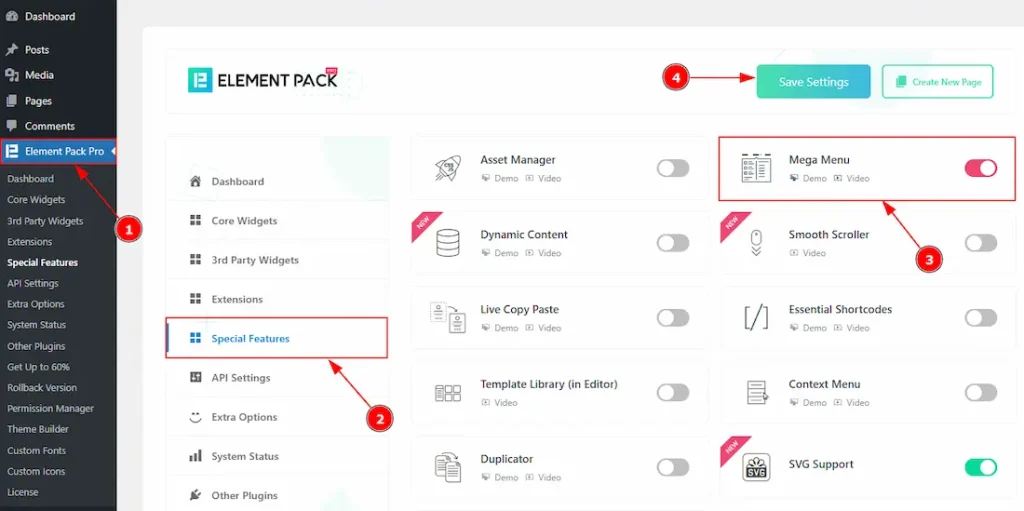Enable the Asset Manager toggle
Screen dimensions: 1024x511
coord(672,168)
